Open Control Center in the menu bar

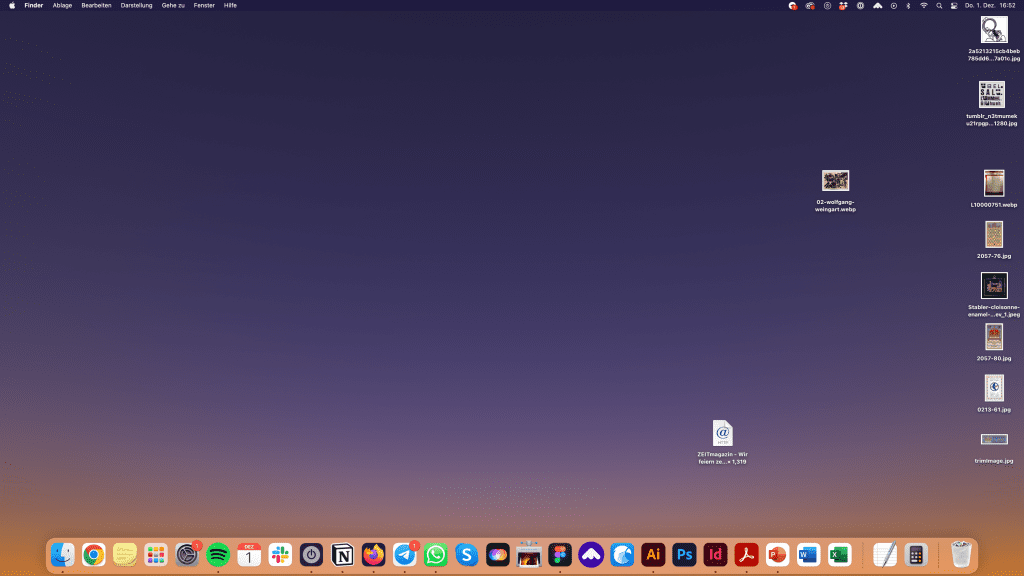tap(953, 5)
